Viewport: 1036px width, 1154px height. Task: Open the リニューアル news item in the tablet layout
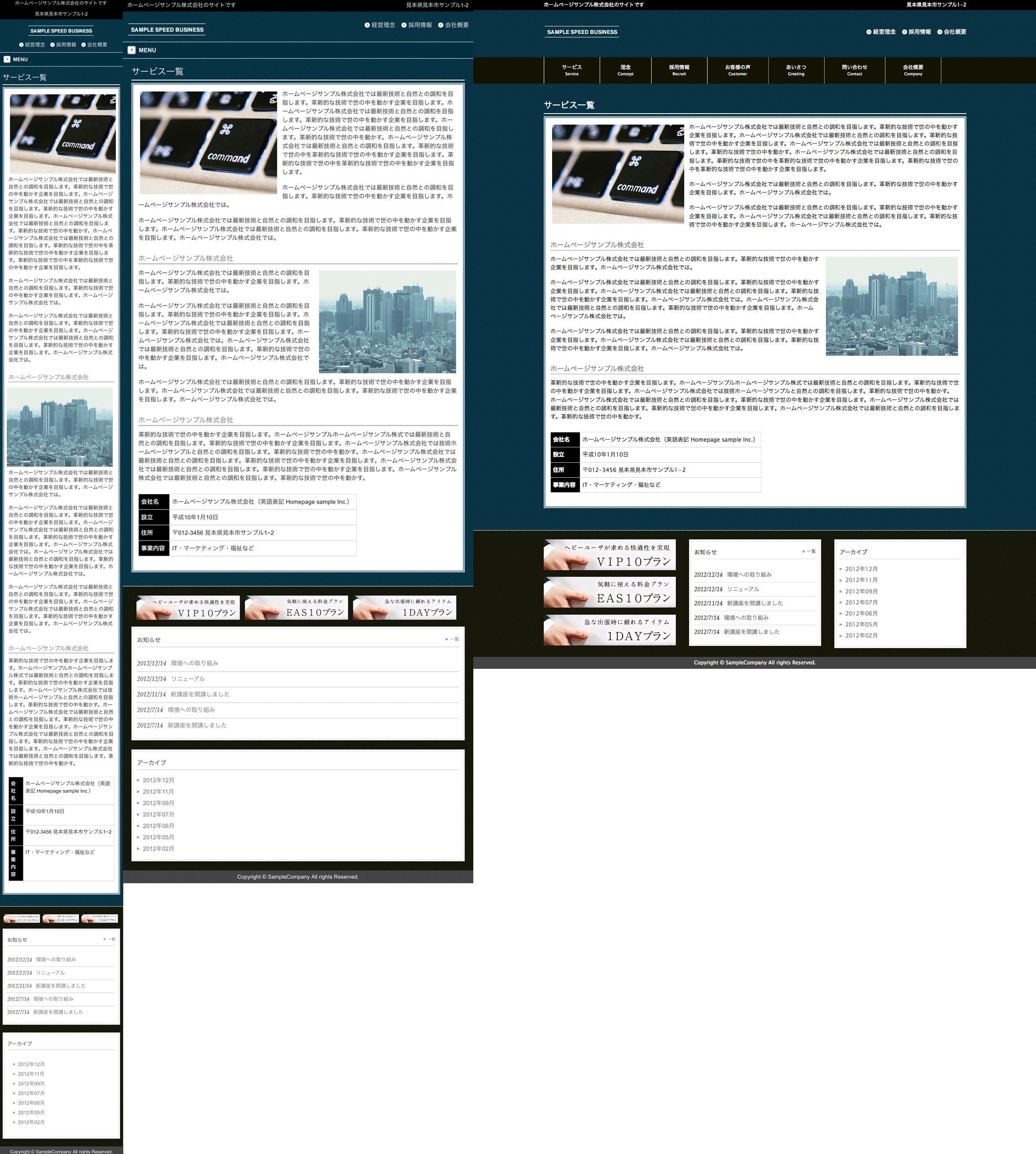coord(187,678)
